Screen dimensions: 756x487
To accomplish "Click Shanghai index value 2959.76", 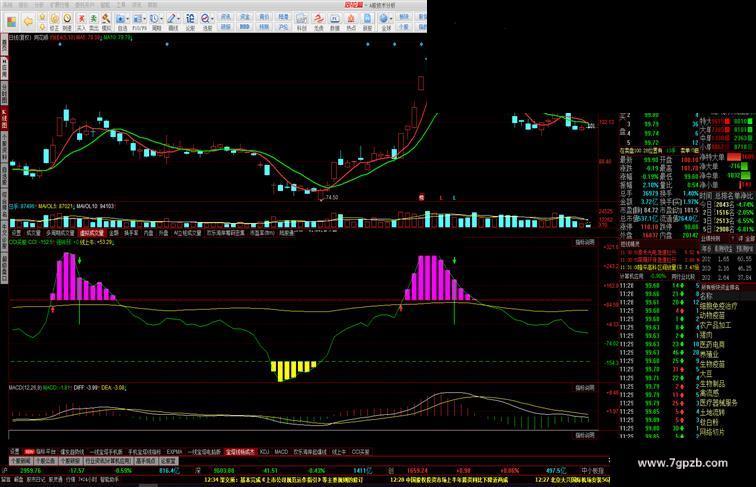I will 30,470.
